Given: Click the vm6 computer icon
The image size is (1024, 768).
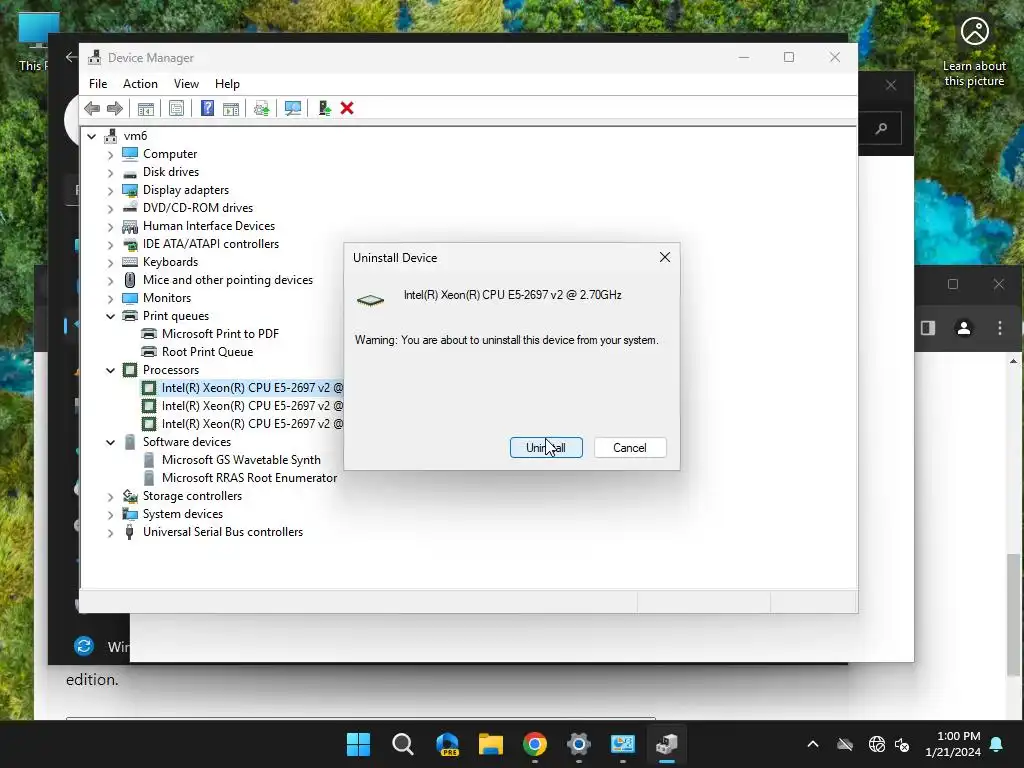Looking at the screenshot, I should [112, 136].
